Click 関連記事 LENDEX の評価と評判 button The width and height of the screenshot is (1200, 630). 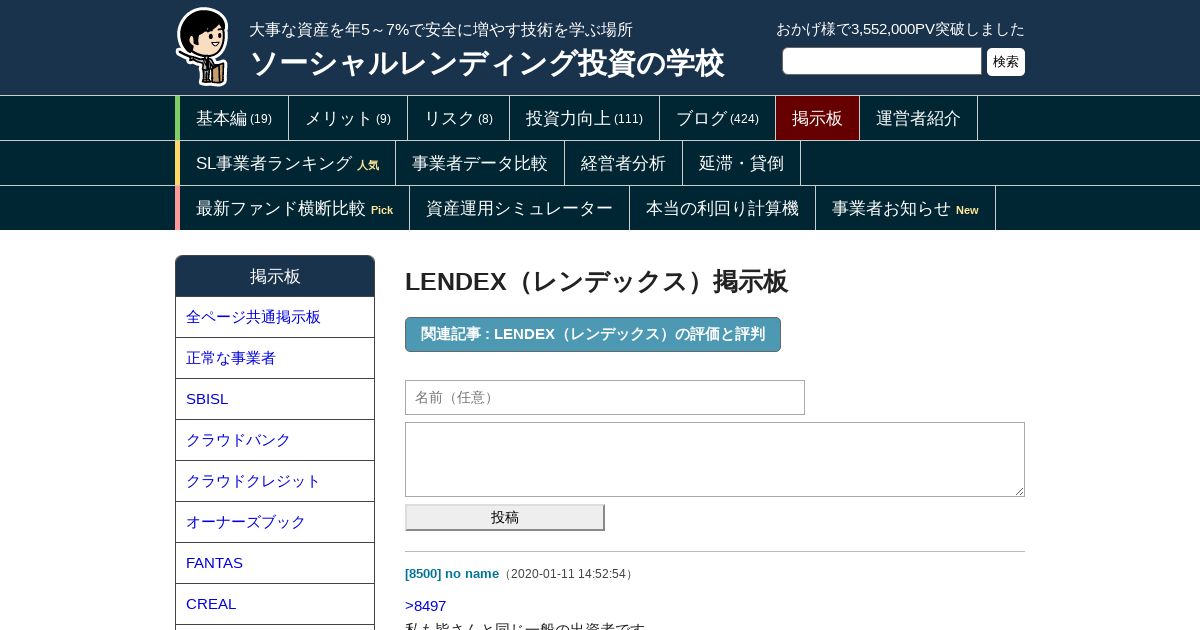tap(593, 334)
